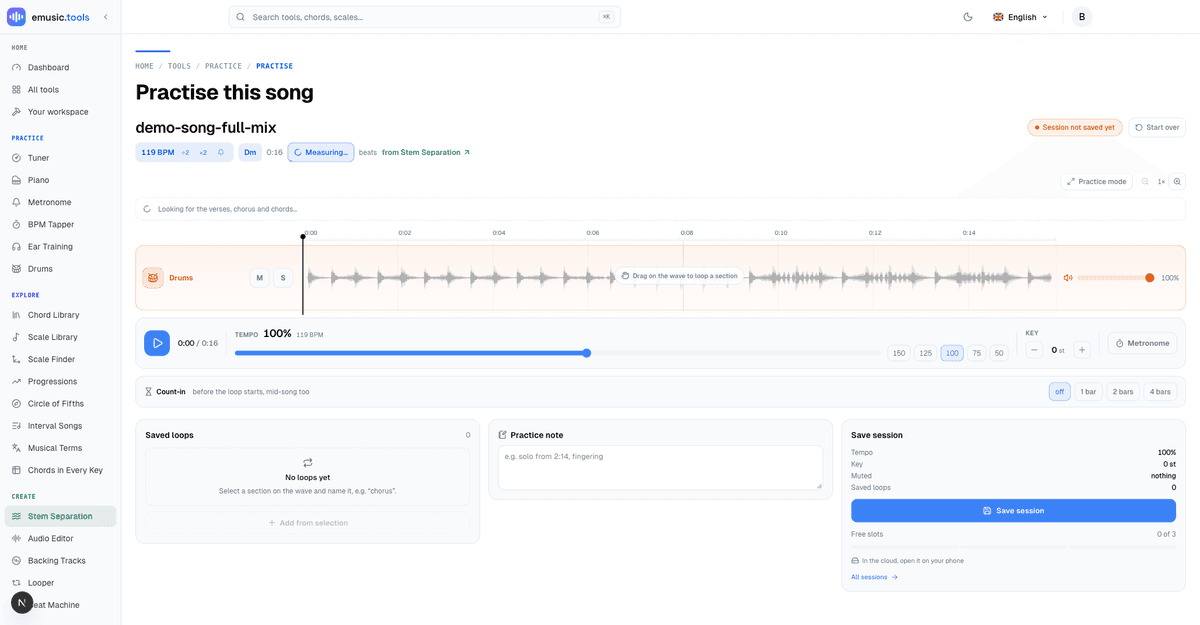Mute the Drums track with M
Viewport: 1200px width, 625px height.
click(260, 278)
